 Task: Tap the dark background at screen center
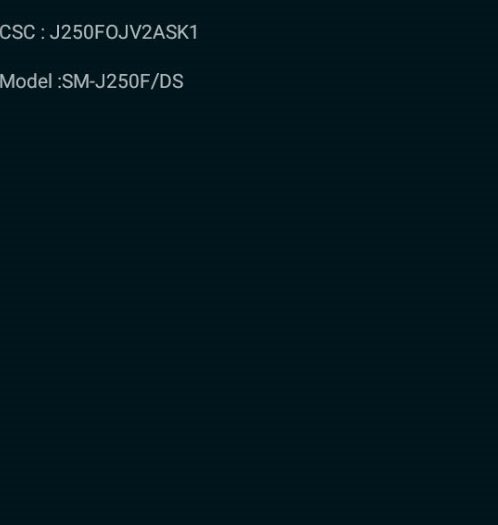(249, 262)
